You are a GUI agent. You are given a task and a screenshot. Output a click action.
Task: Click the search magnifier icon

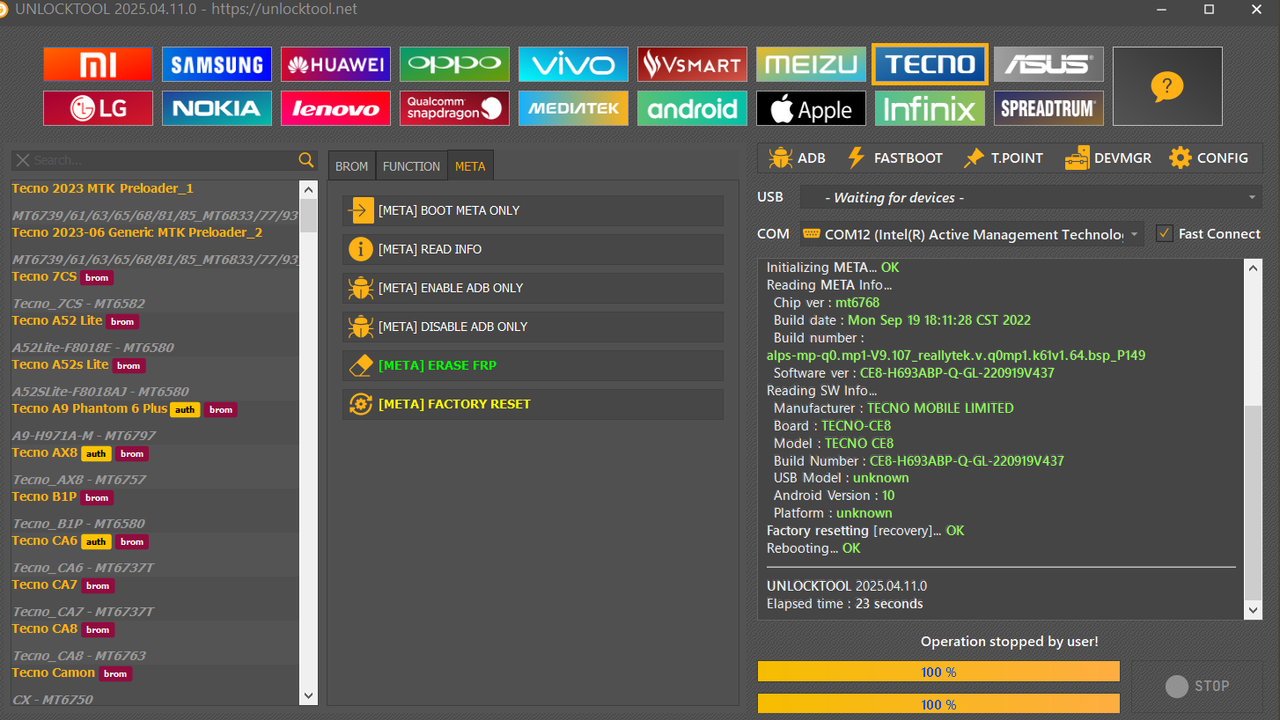[x=306, y=160]
